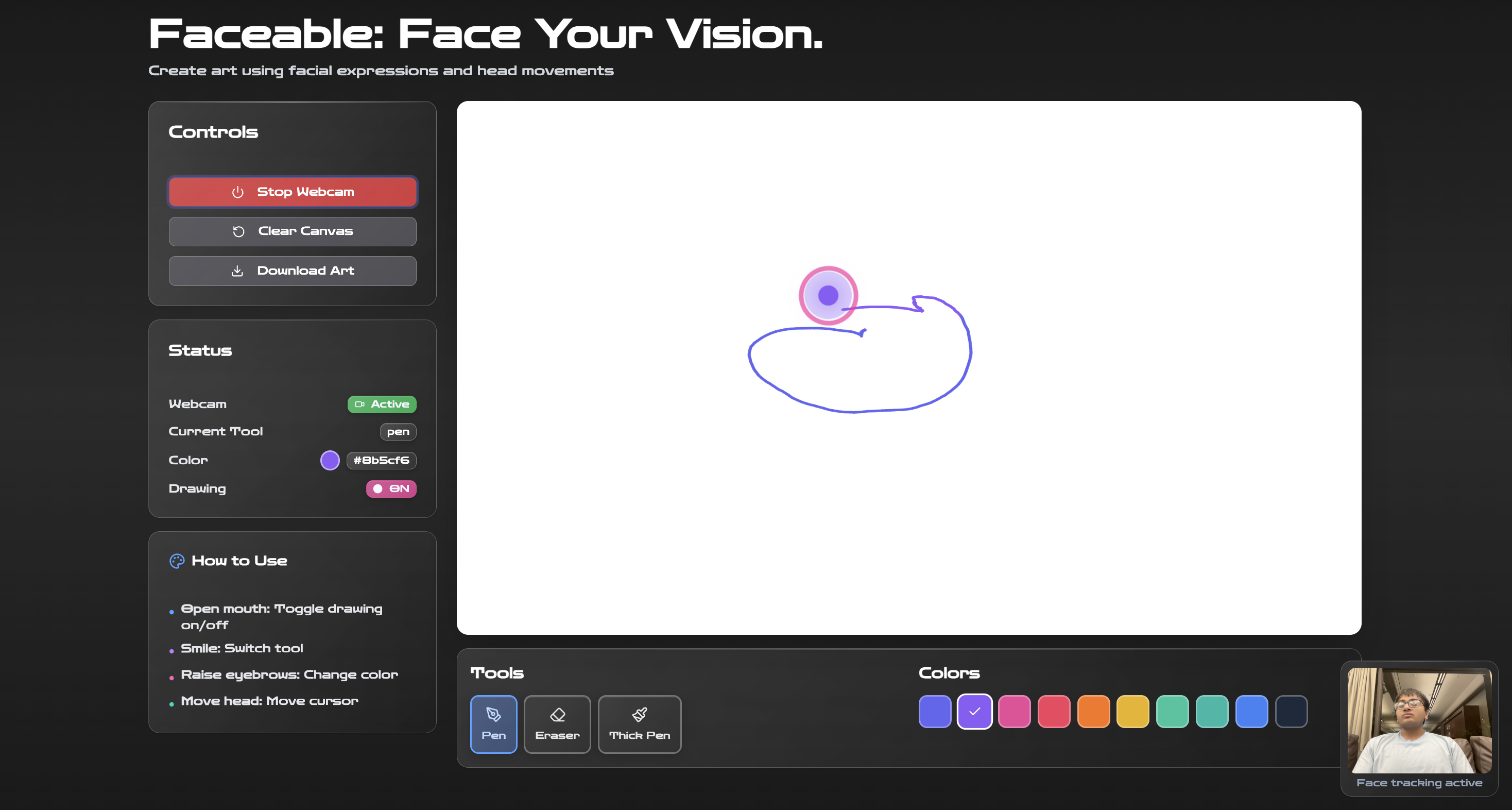
Task: Click the reset icon on Clear Canvas
Action: tap(238, 231)
